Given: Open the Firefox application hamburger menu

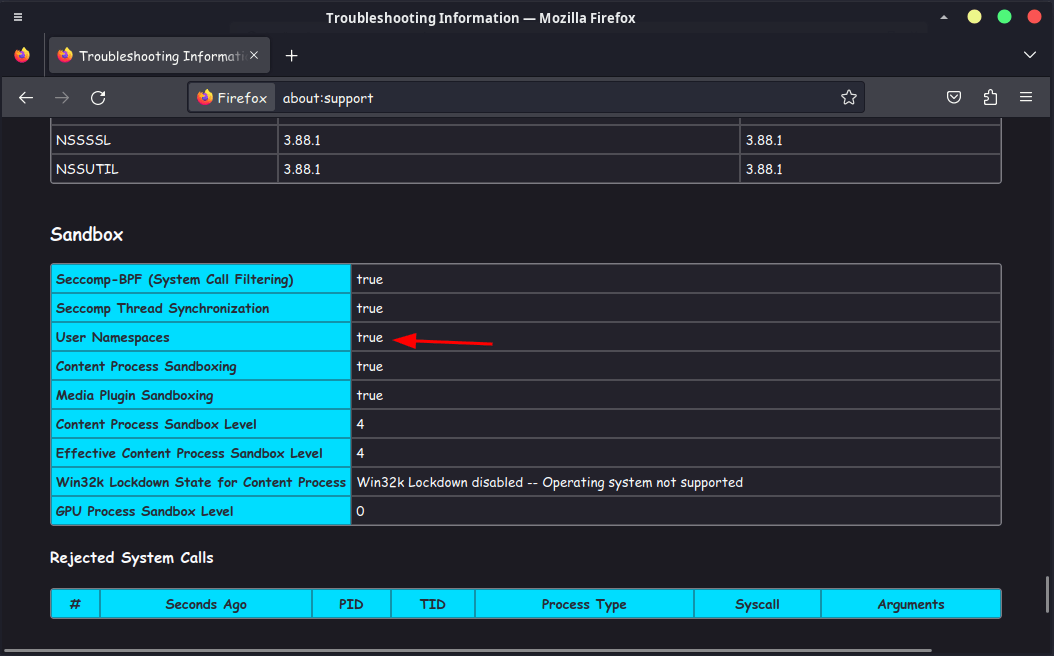Looking at the screenshot, I should point(1026,97).
